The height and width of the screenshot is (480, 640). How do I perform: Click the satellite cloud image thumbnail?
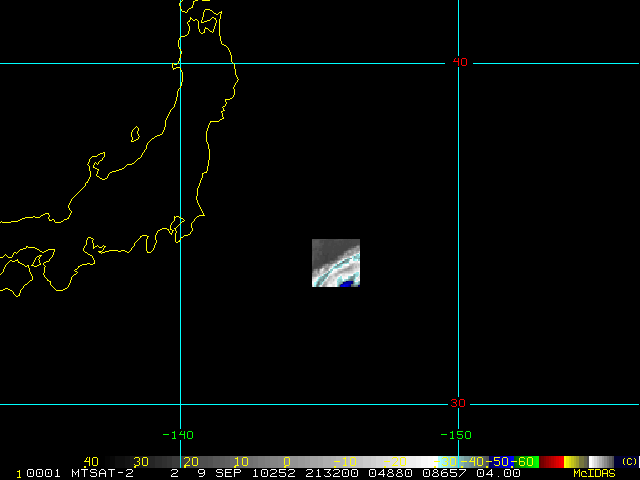[x=335, y=263]
